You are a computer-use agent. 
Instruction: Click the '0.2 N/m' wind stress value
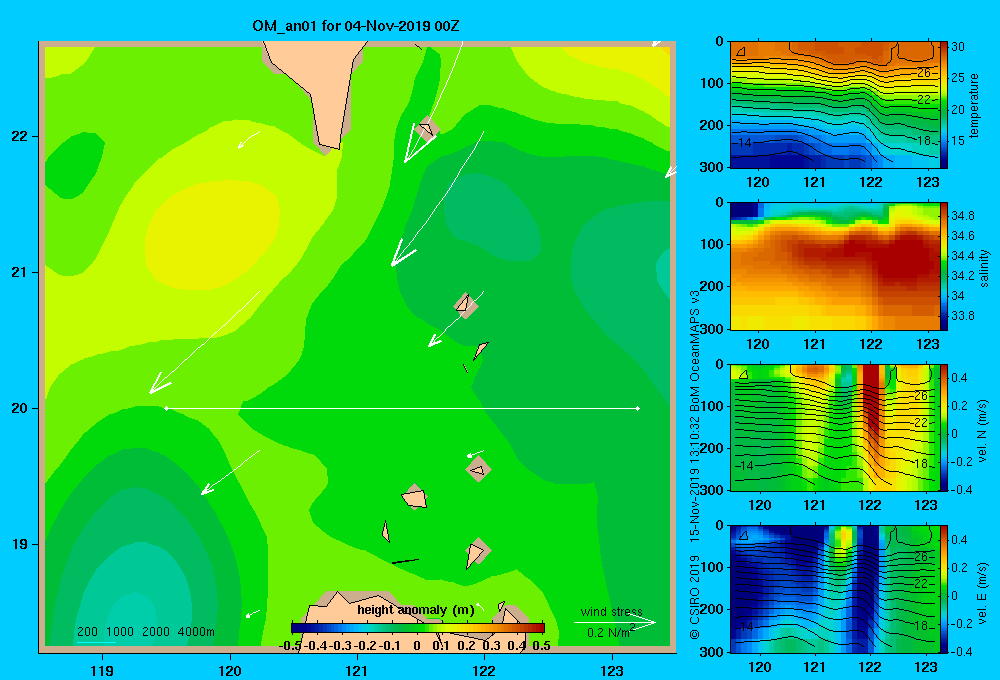point(608,633)
